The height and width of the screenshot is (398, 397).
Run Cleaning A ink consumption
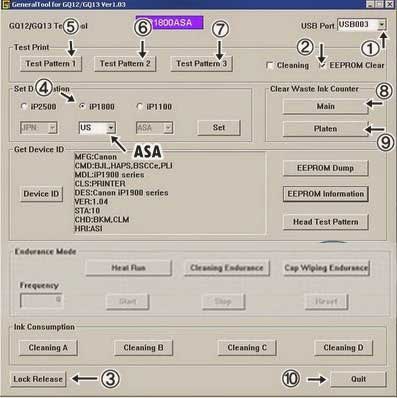click(48, 348)
